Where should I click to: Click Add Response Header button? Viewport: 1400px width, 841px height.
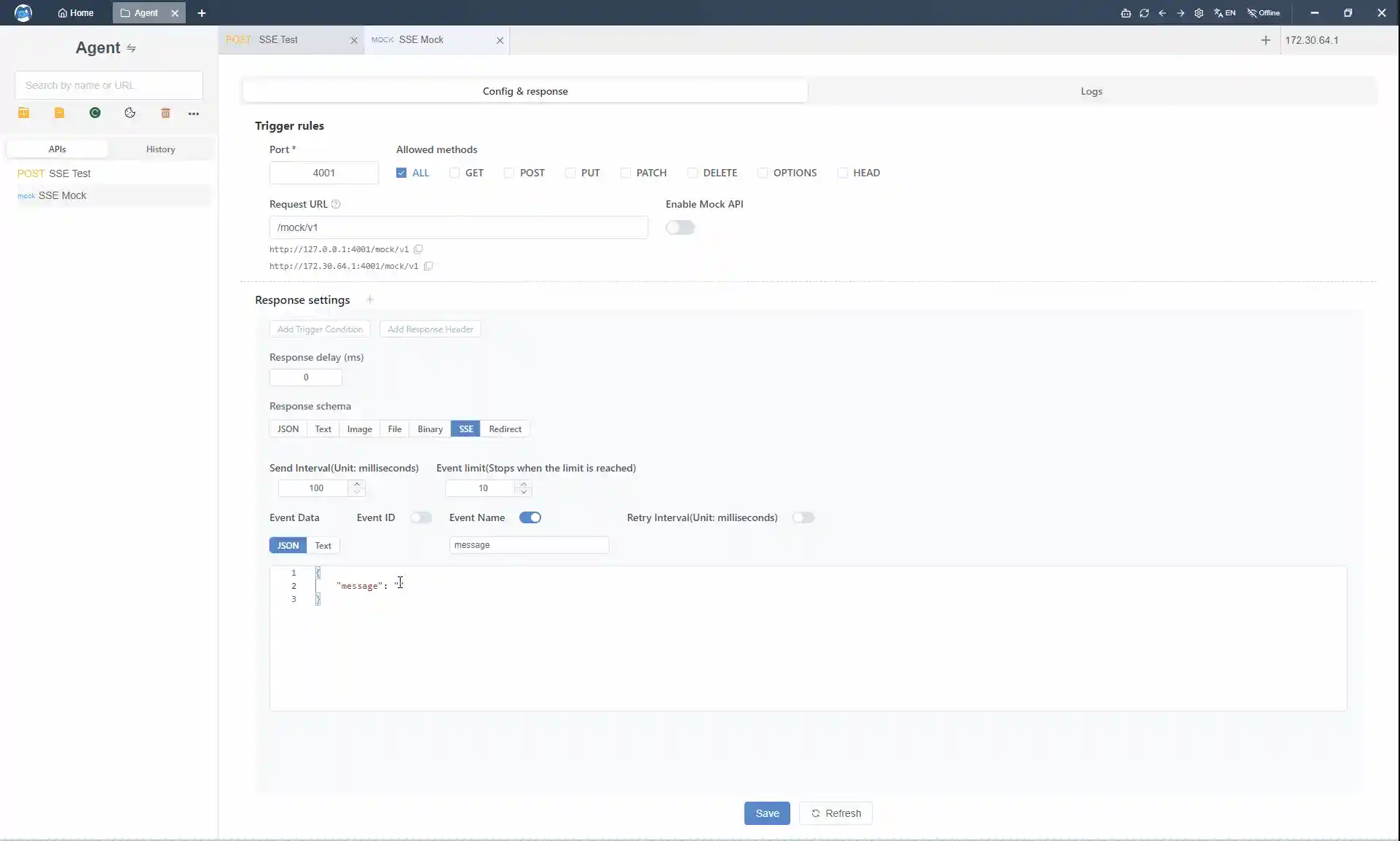(430, 329)
